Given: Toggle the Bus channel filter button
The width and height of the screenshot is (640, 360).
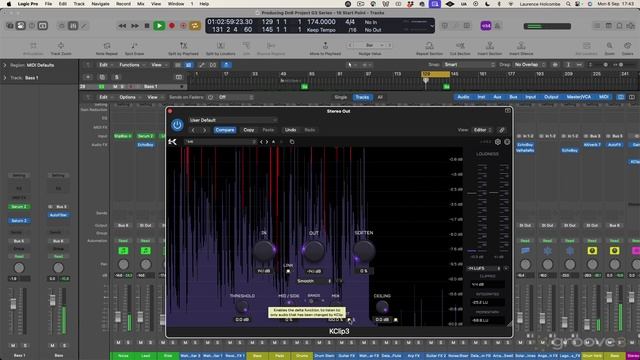Looking at the screenshot, I should point(513,97).
